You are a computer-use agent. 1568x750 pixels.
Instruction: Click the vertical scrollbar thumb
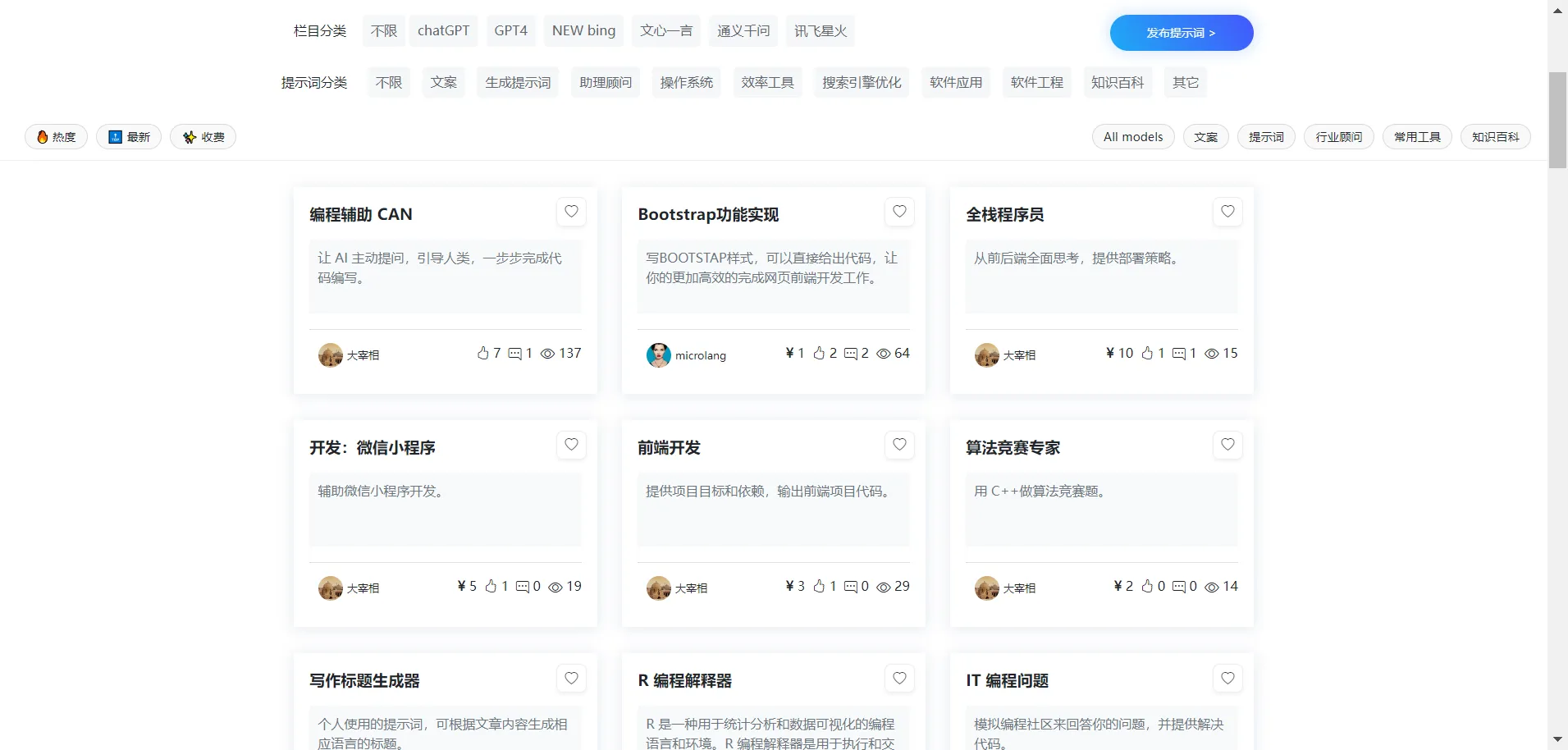(1557, 121)
